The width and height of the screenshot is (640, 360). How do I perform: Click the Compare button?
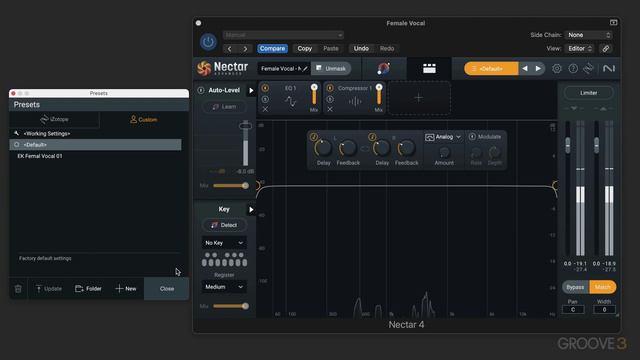[272, 49]
